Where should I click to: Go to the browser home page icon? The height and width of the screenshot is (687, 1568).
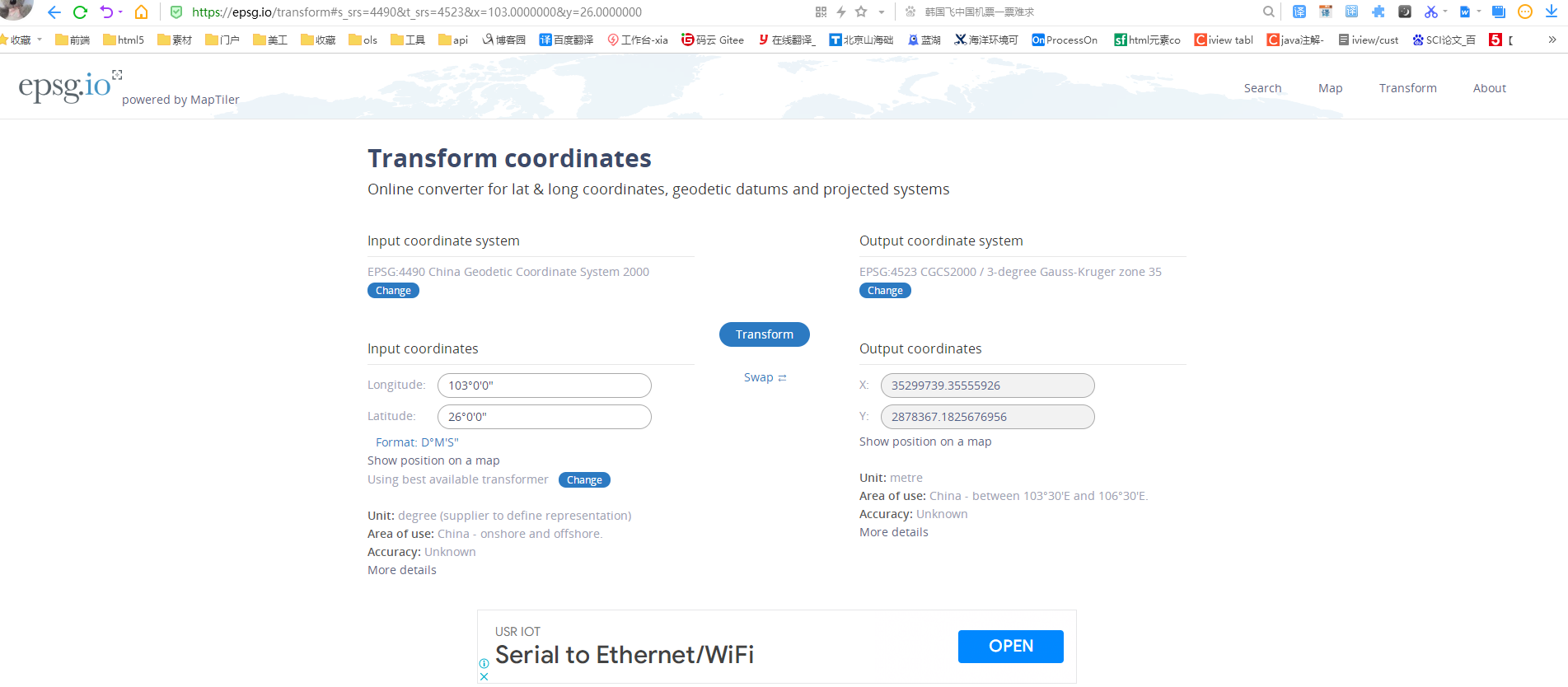coord(142,12)
